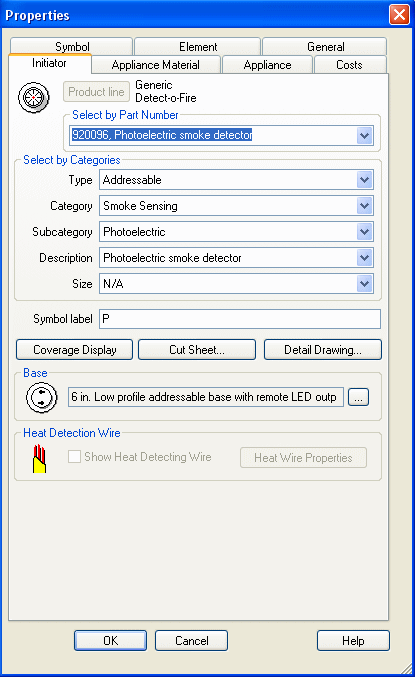
Task: Select the General tab
Action: click(325, 46)
